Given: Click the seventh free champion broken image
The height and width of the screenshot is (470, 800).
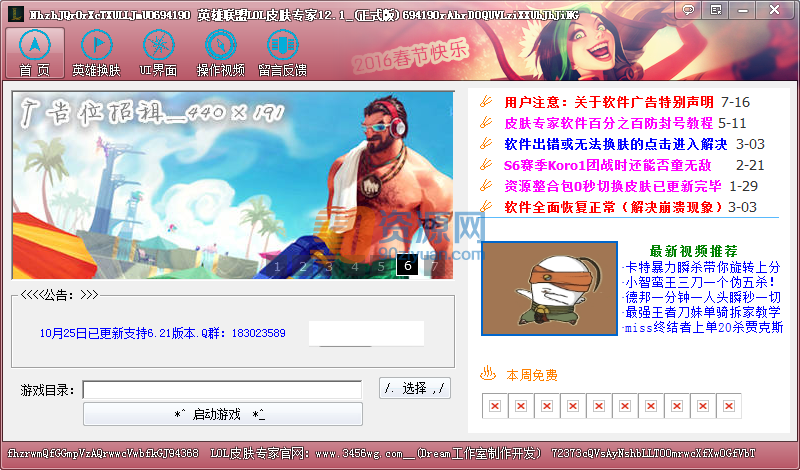Looking at the screenshot, I should 651,406.
